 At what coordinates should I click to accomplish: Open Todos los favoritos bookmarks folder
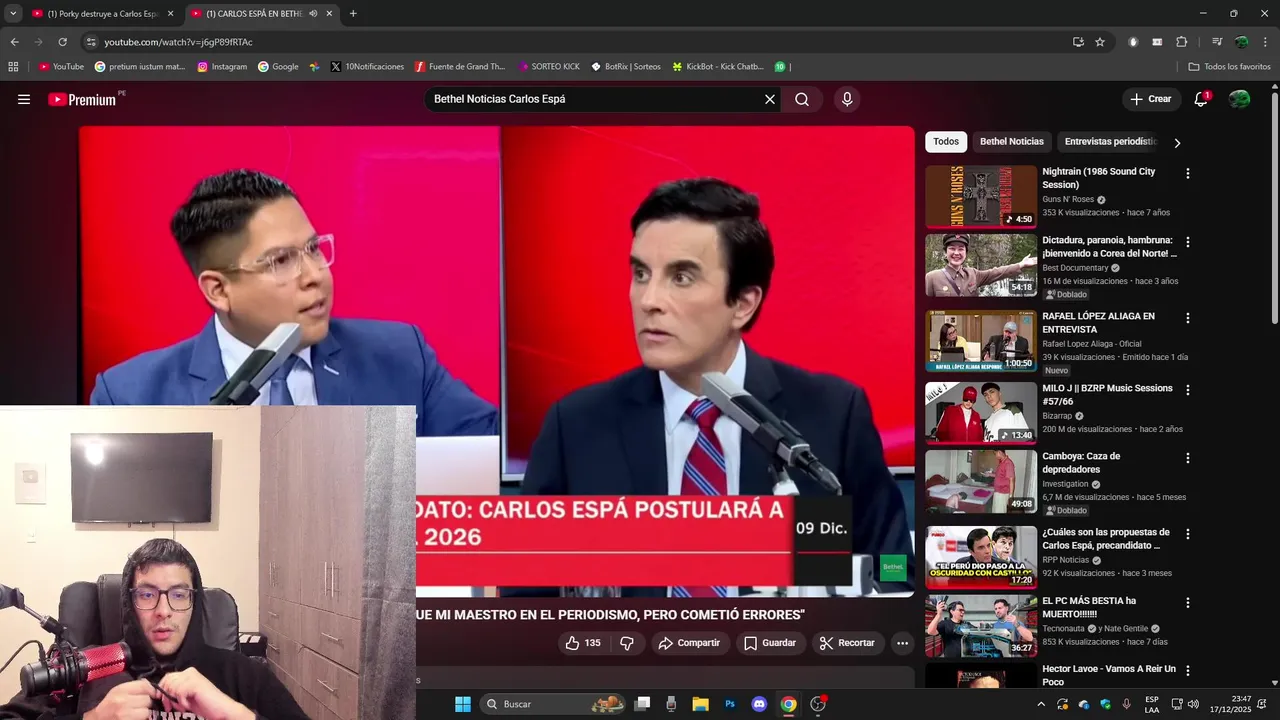pyautogui.click(x=1229, y=67)
